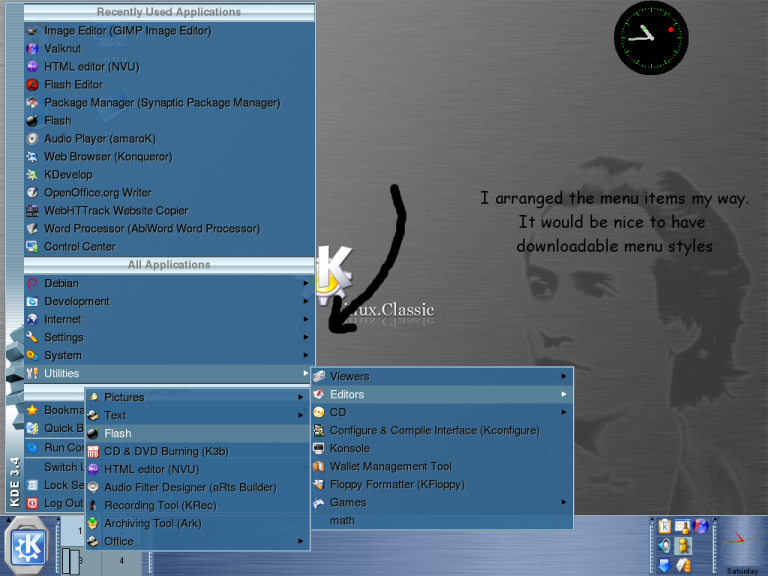Open the KDE K menu button

tap(28, 546)
